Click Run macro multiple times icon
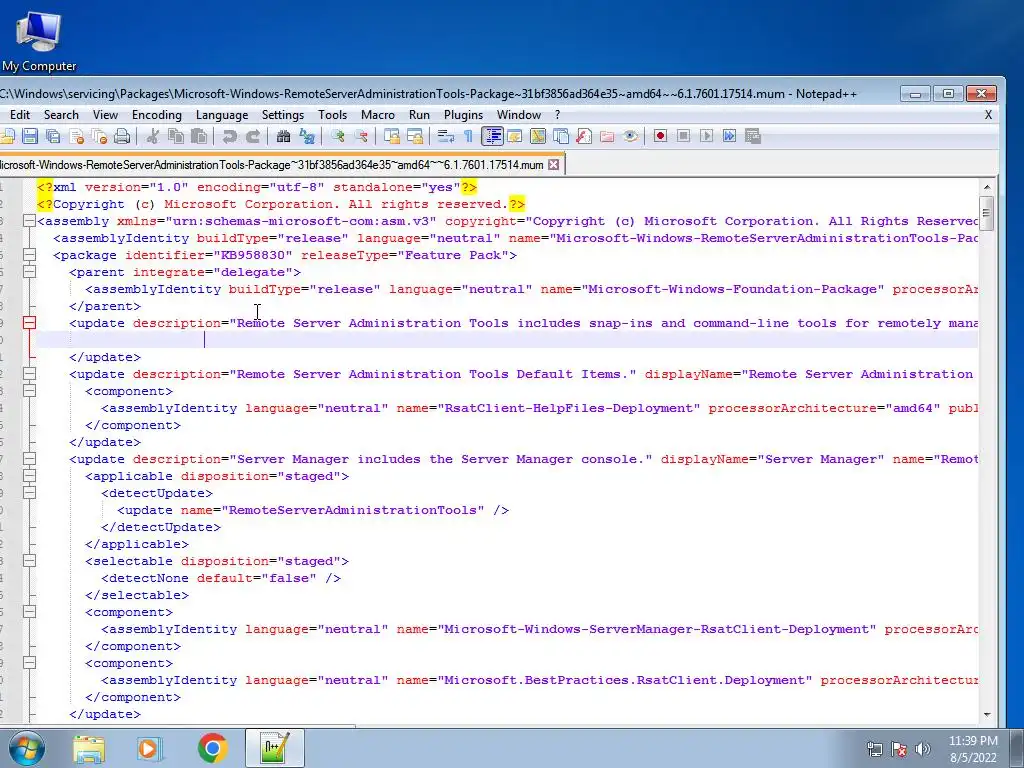The height and width of the screenshot is (768, 1024). point(729,136)
